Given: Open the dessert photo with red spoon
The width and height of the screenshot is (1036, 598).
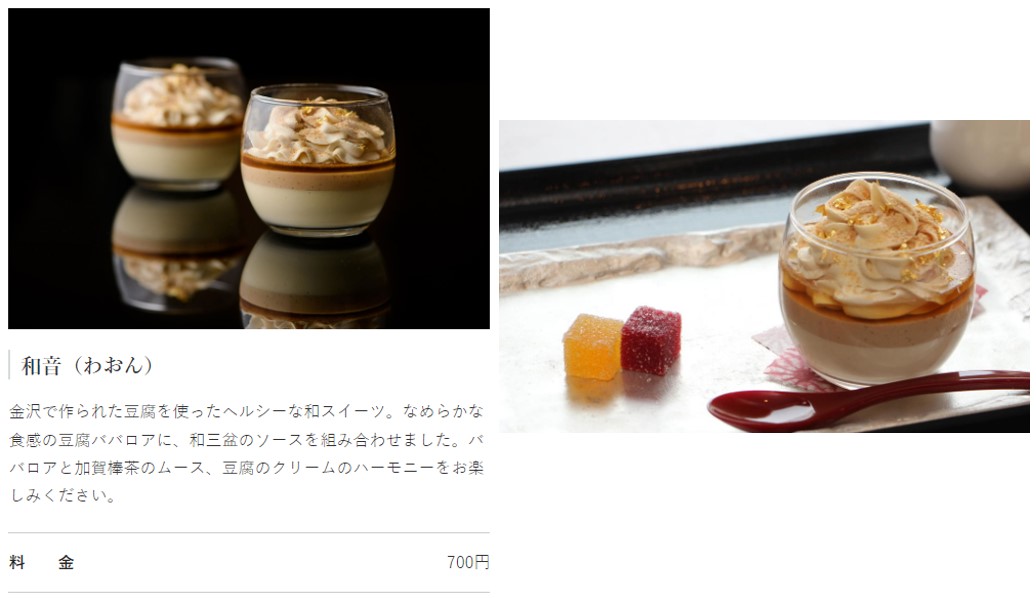Looking at the screenshot, I should (x=764, y=276).
